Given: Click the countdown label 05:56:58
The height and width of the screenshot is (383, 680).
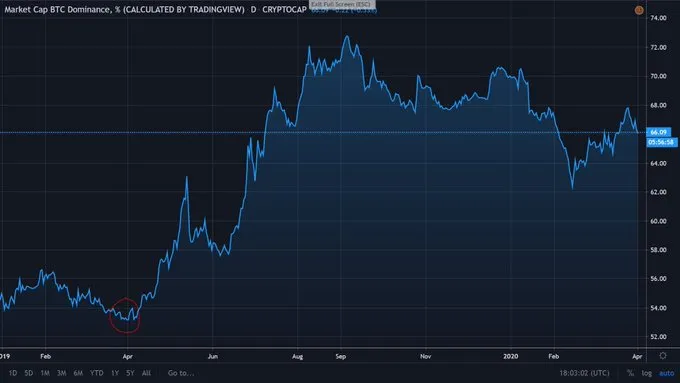Looking at the screenshot, I should click(x=661, y=142).
